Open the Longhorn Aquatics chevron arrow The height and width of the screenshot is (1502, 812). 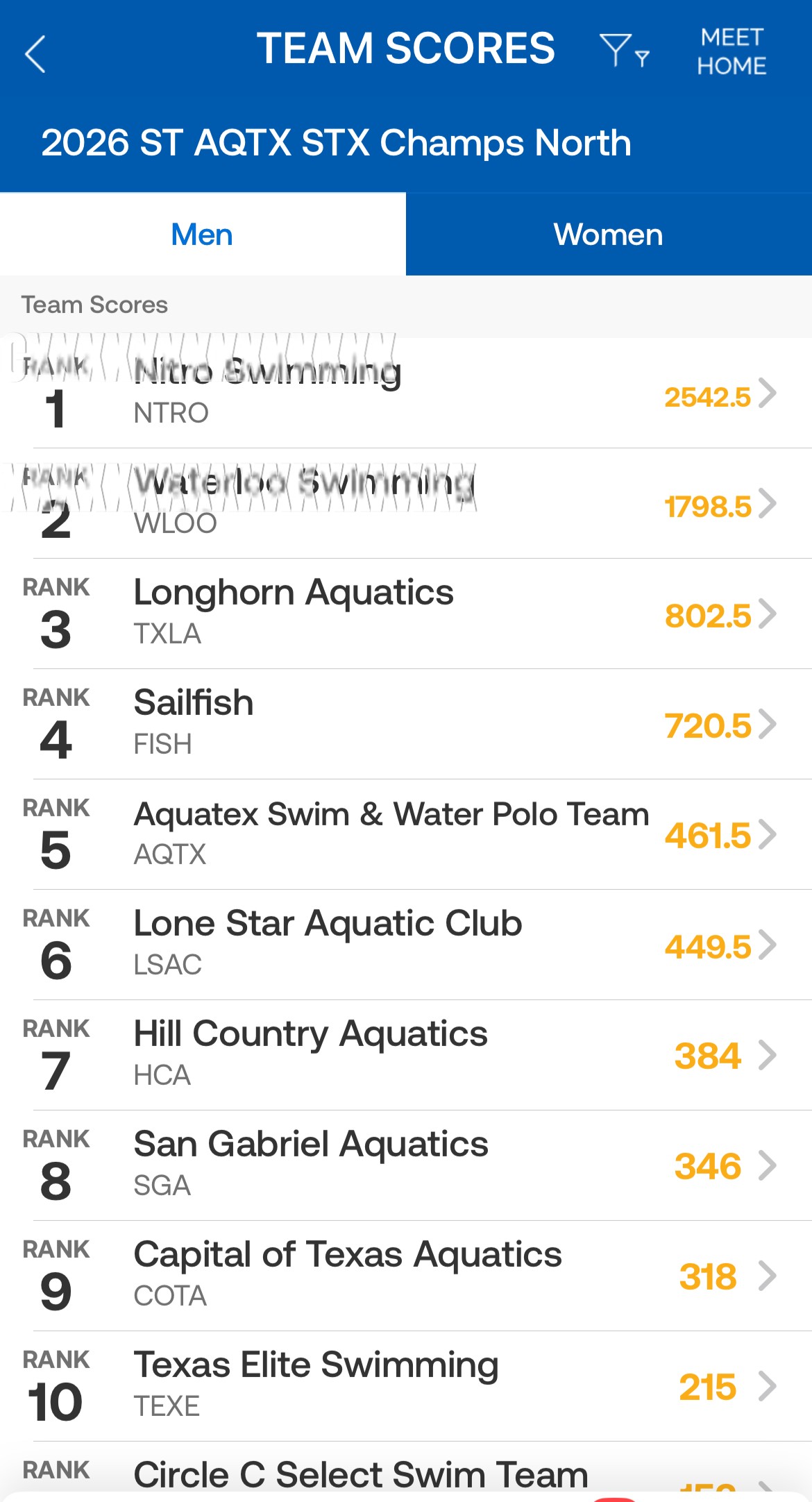[x=767, y=614]
